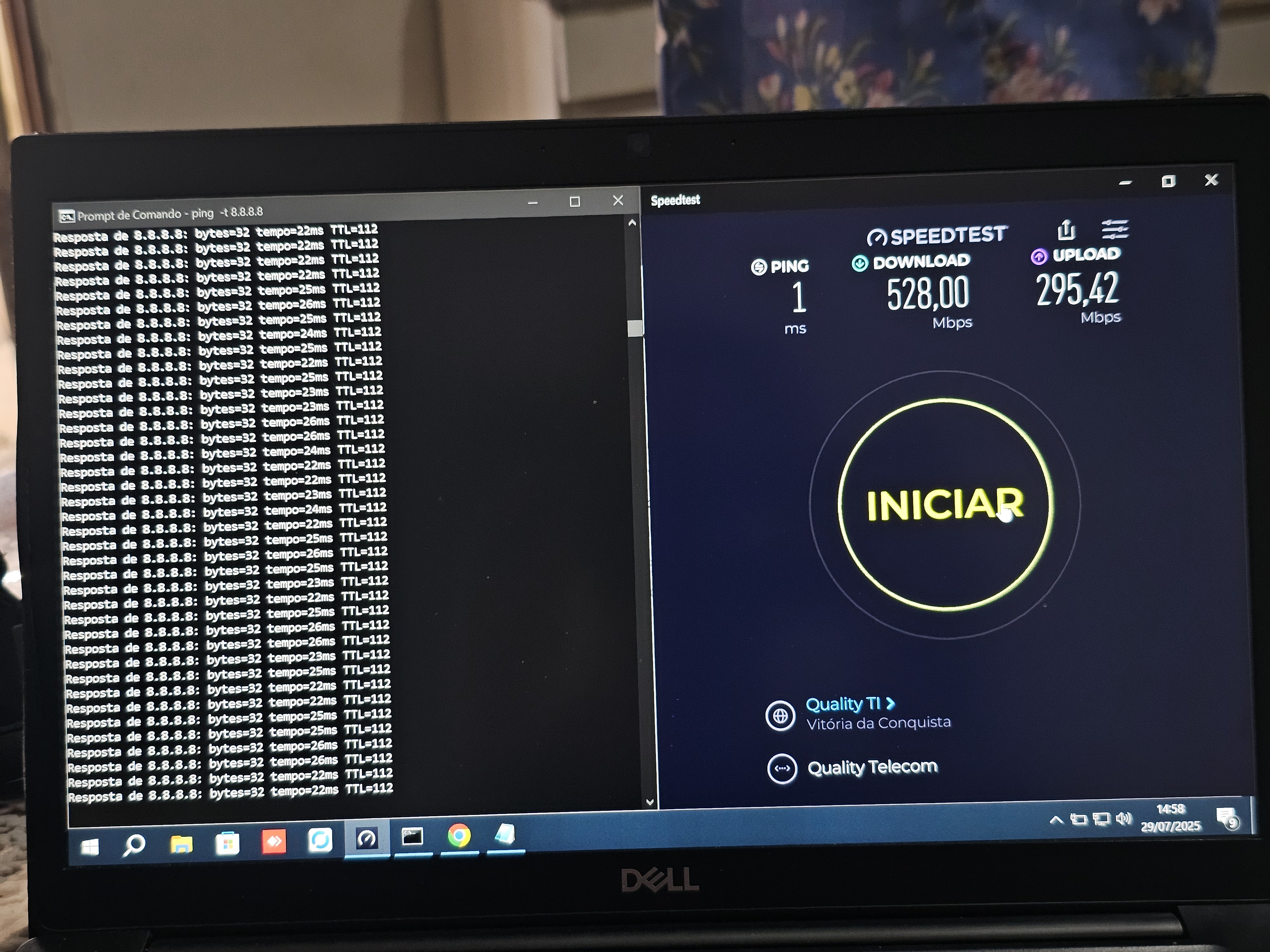The width and height of the screenshot is (1270, 952).
Task: Click the connection icon beside Quality Telecom
Action: click(x=782, y=768)
